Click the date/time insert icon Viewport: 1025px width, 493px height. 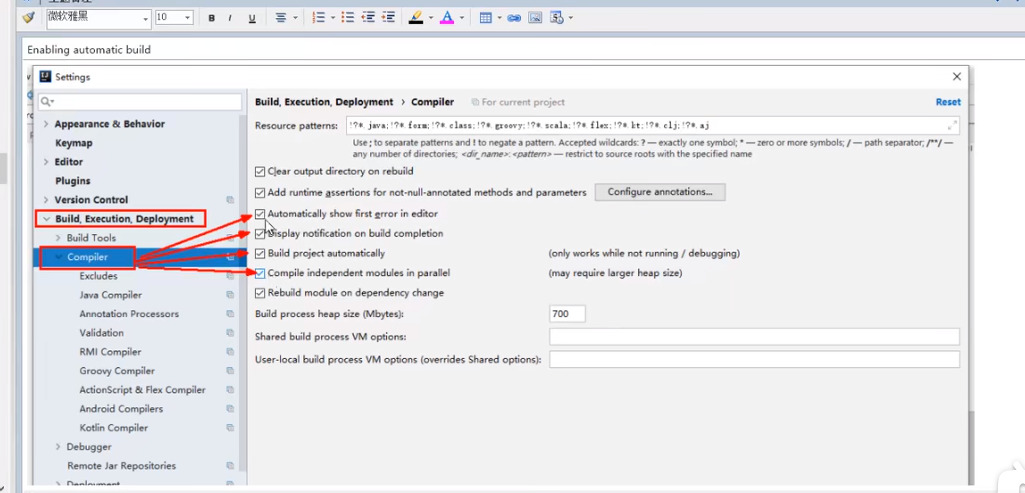coord(557,18)
